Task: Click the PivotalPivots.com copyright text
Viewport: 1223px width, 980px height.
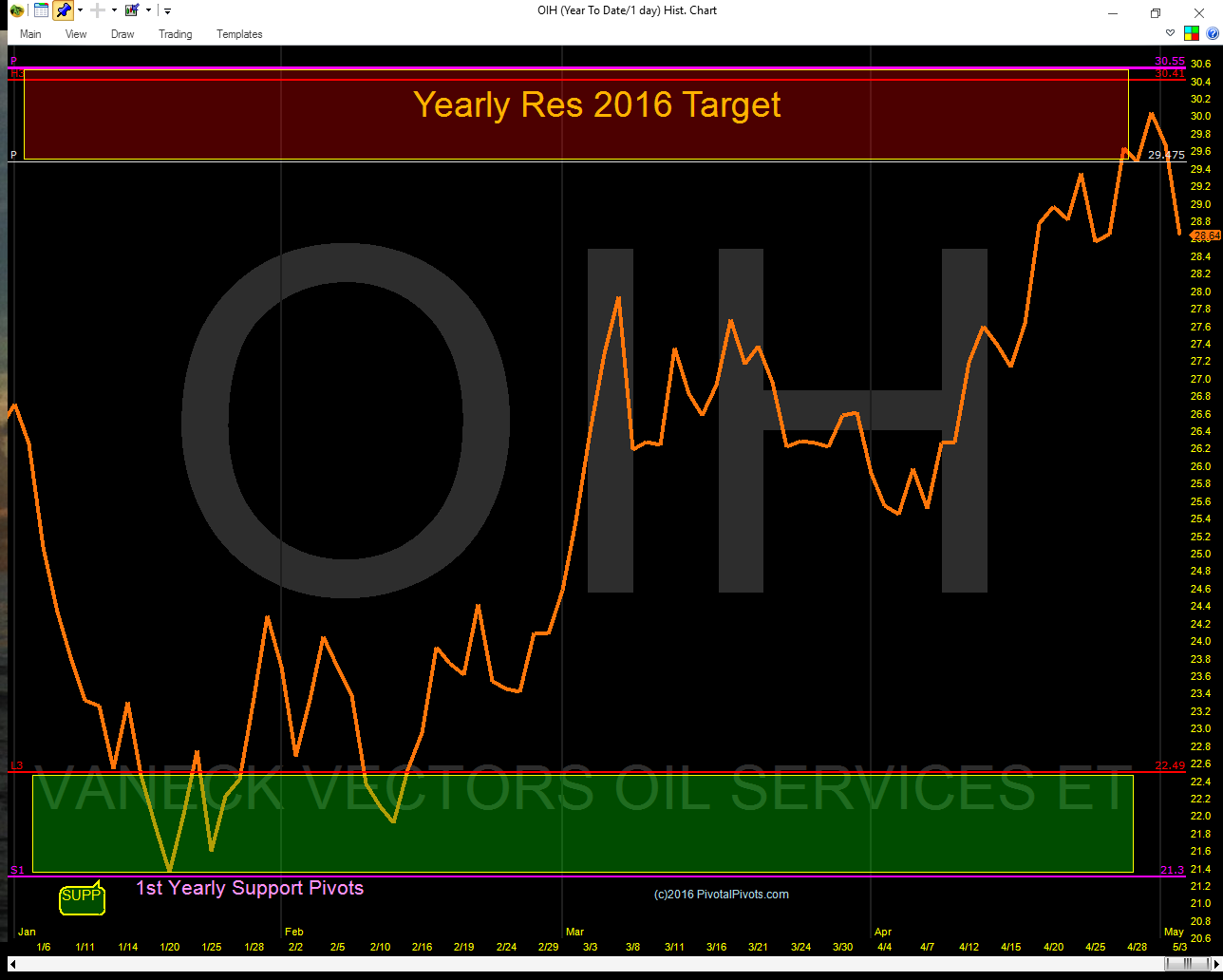Action: click(x=722, y=895)
